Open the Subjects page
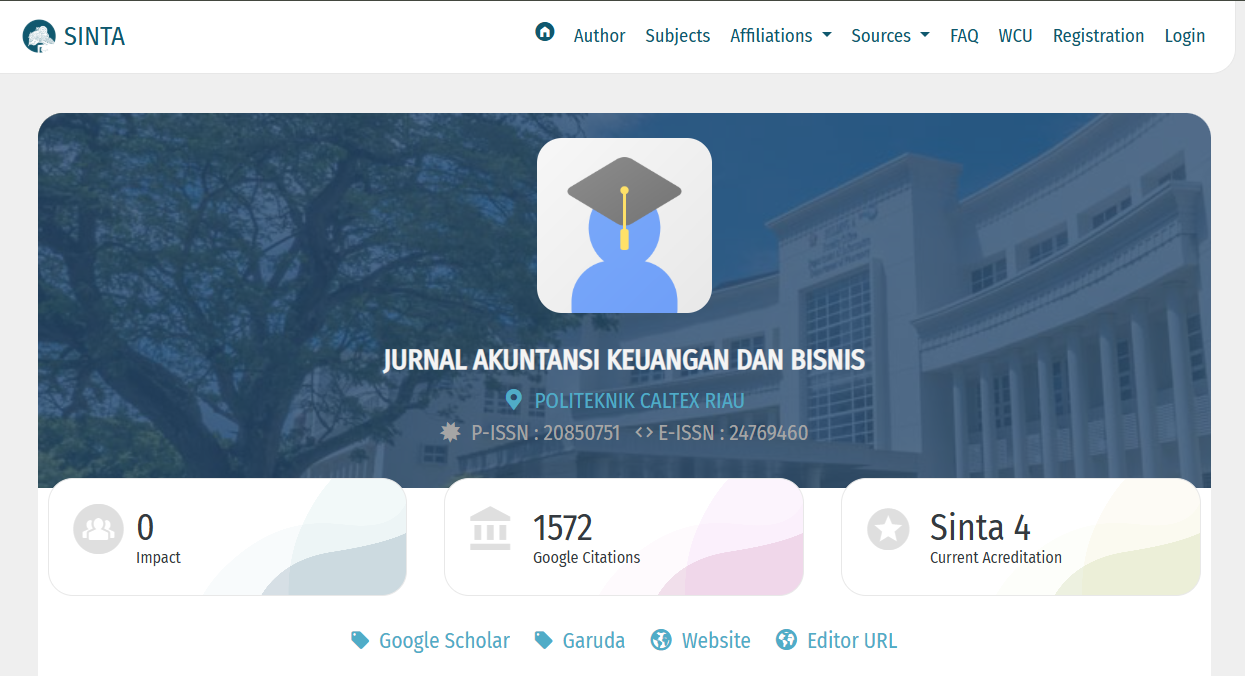The width and height of the screenshot is (1245, 676). pos(678,36)
